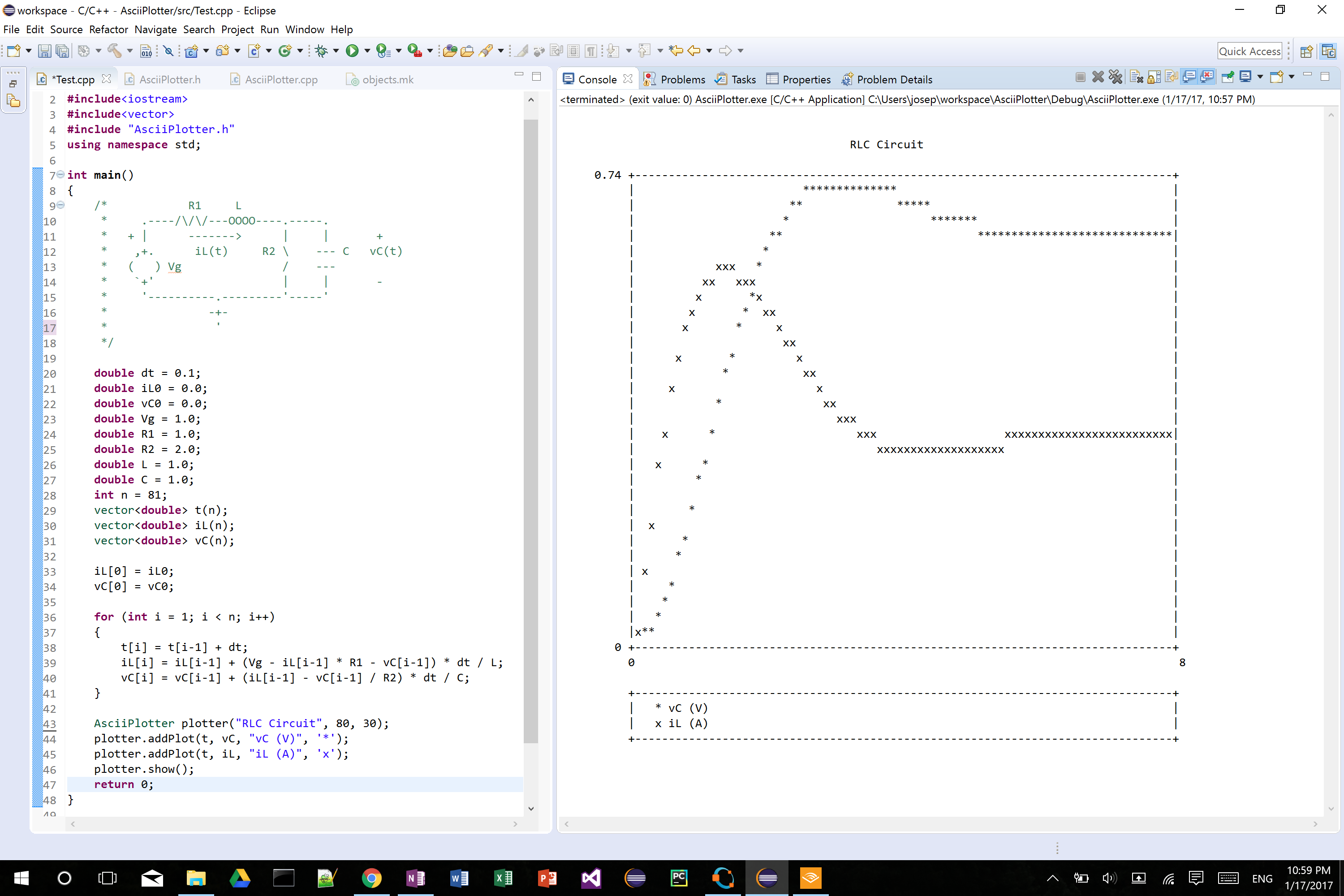Click the Build hammer icon
Screen dimensions: 1344x896
point(114,51)
